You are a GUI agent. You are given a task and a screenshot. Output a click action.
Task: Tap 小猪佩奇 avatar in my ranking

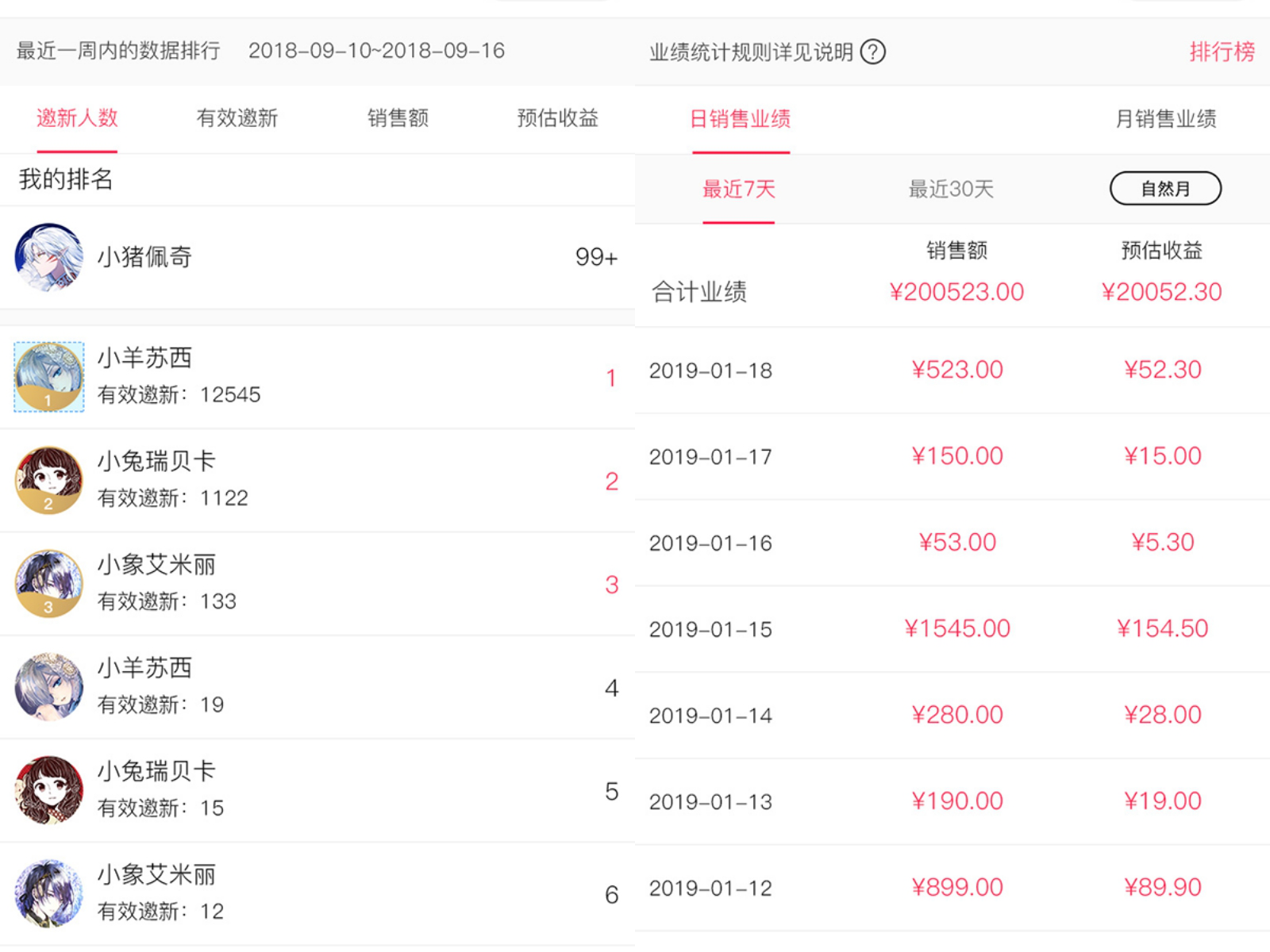(x=49, y=257)
